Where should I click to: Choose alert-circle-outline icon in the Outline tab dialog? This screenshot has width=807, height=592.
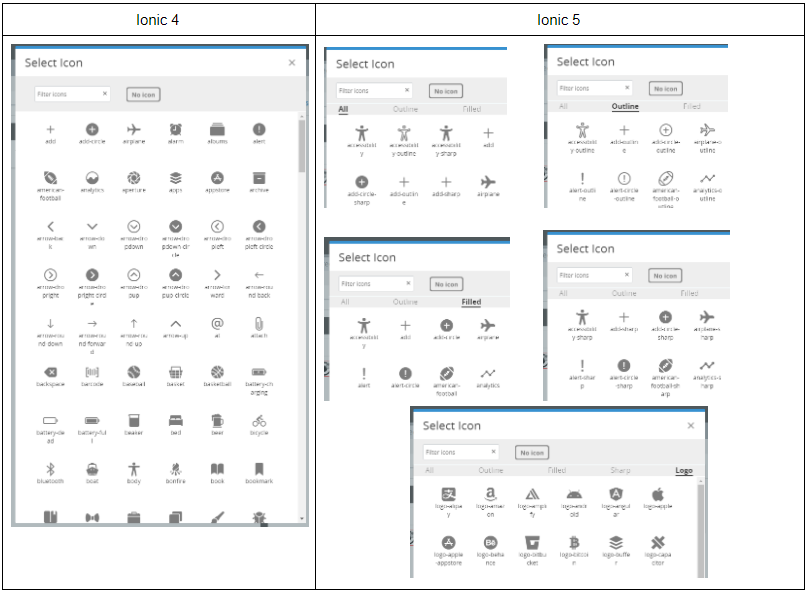click(x=624, y=179)
